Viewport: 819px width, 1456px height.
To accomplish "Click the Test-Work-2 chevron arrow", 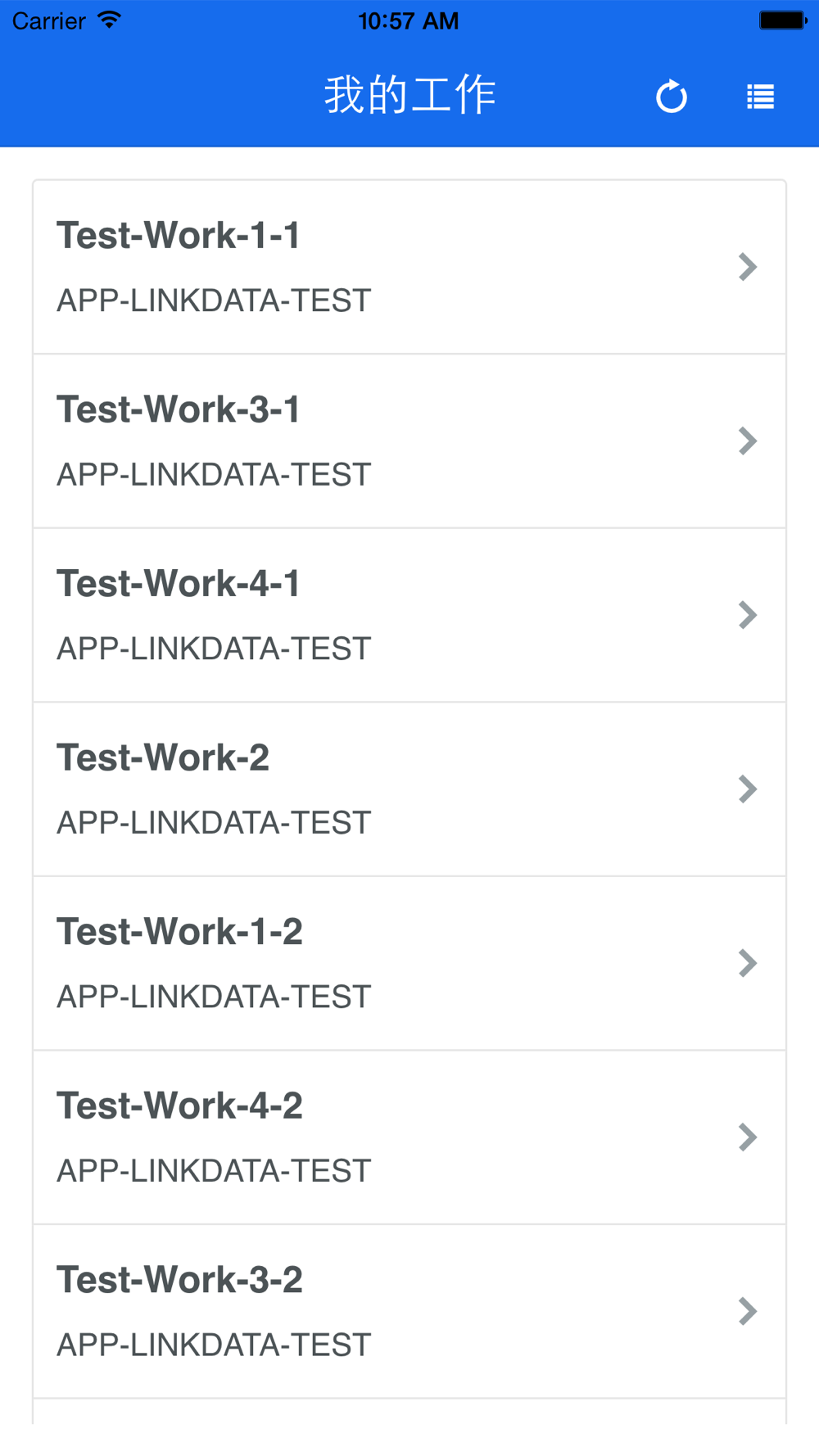I will coord(747,789).
